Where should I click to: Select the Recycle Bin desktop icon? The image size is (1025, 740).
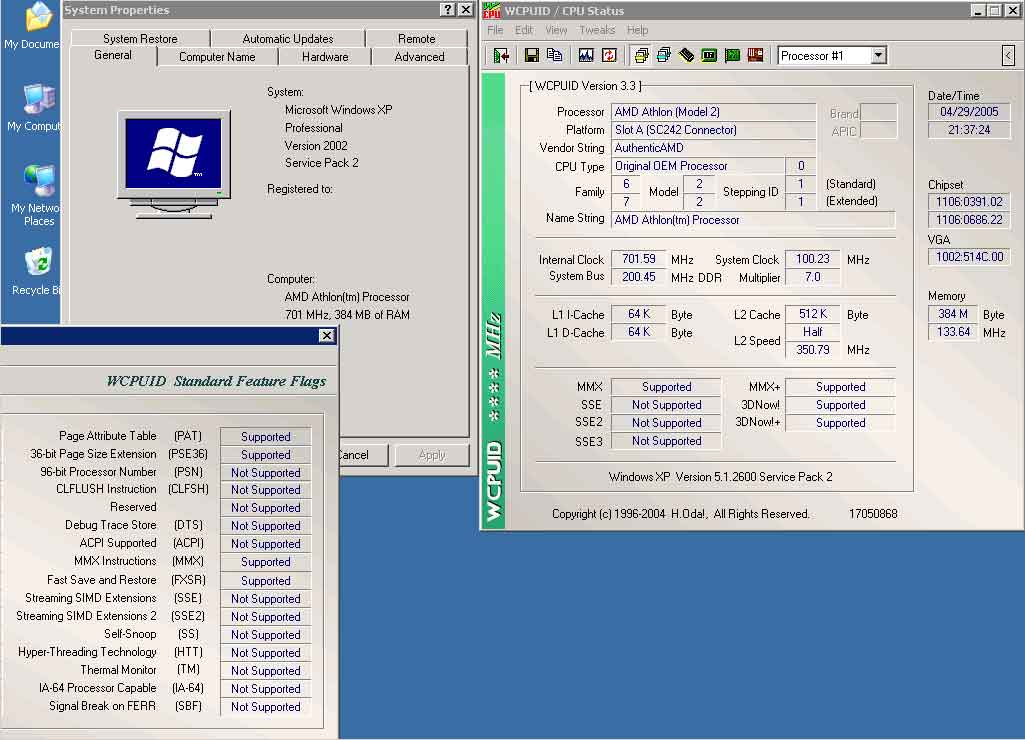coord(36,271)
